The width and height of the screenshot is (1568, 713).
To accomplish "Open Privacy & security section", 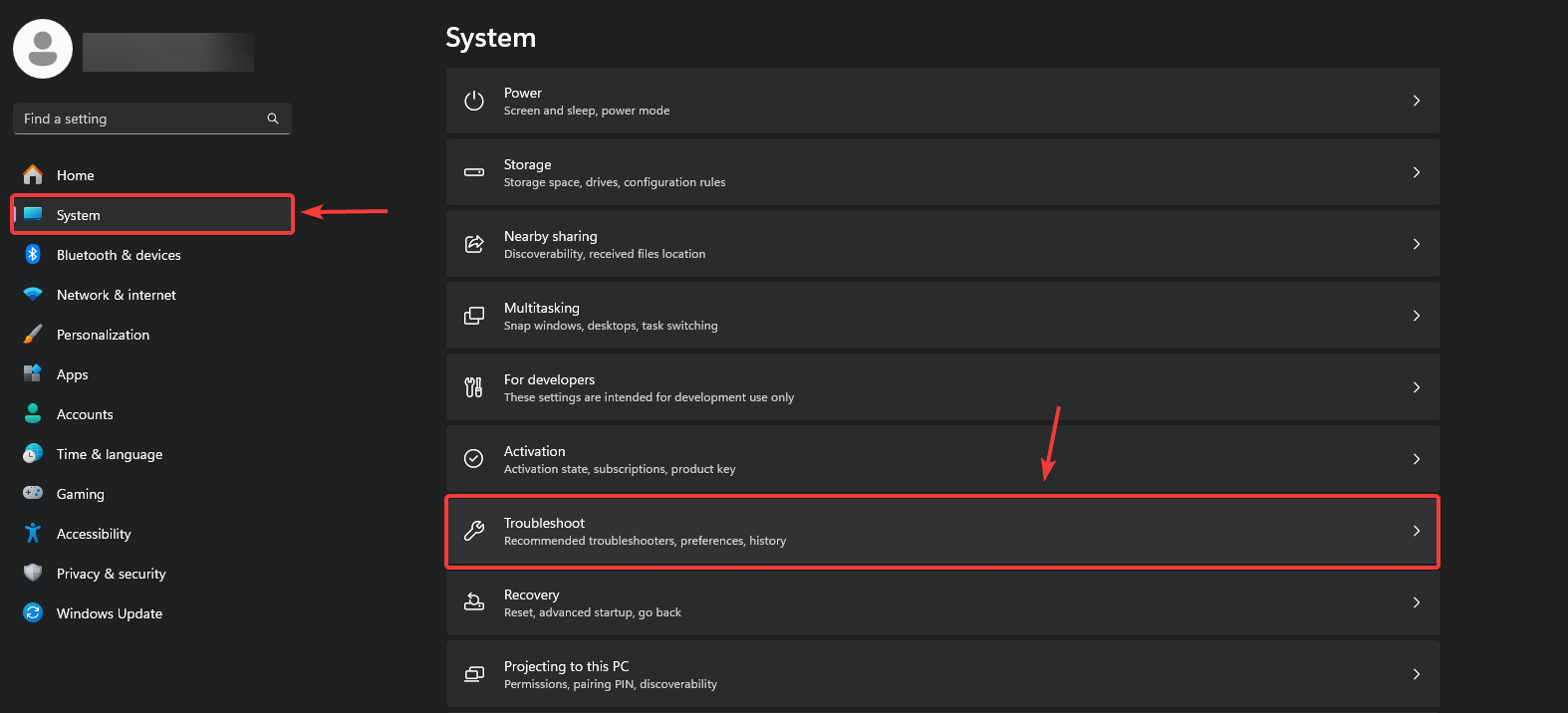I will pos(111,574).
